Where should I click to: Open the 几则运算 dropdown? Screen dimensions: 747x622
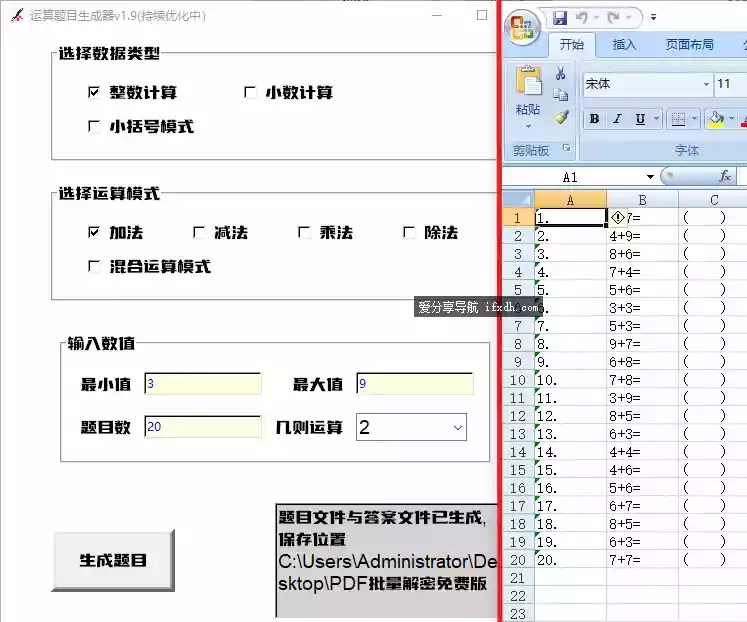pos(411,427)
